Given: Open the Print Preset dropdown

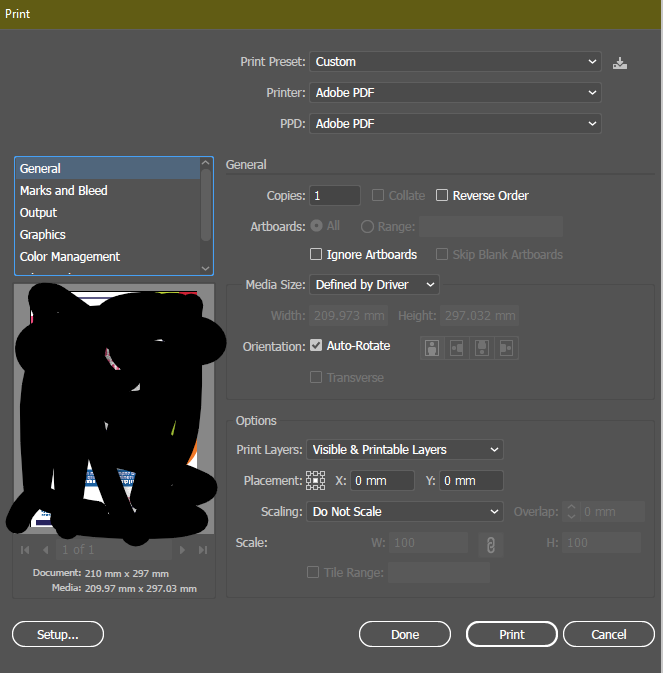Looking at the screenshot, I should click(x=455, y=62).
